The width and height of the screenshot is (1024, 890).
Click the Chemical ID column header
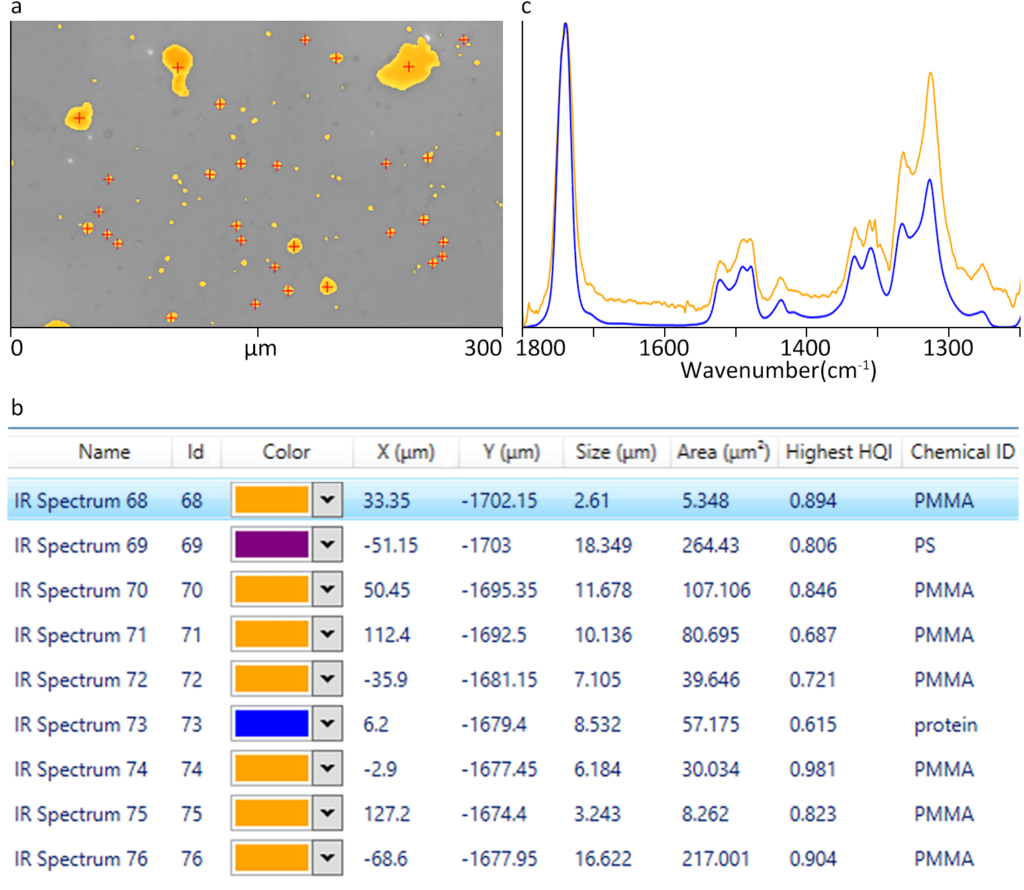tap(962, 452)
